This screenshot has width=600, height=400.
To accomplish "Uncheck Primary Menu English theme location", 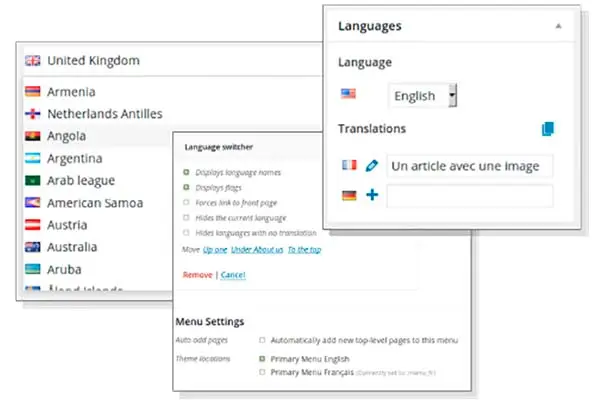I will pos(262,359).
